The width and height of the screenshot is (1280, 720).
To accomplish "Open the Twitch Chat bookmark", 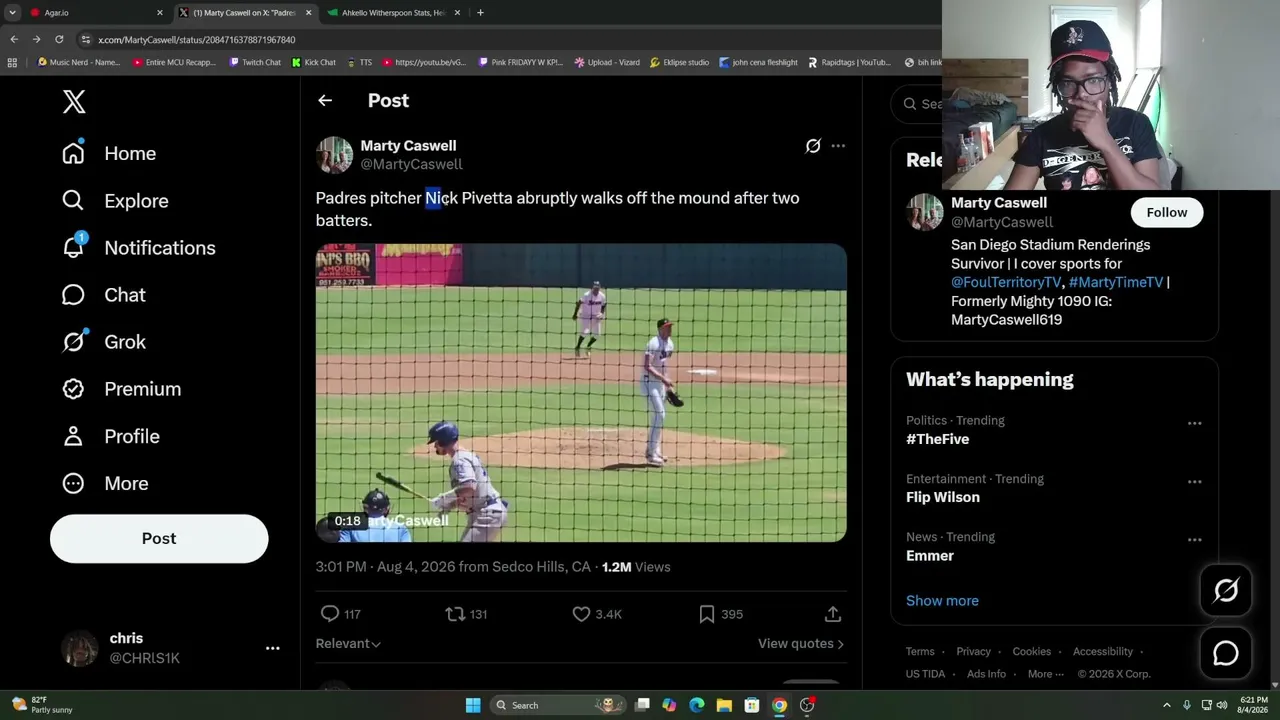I will coord(255,62).
